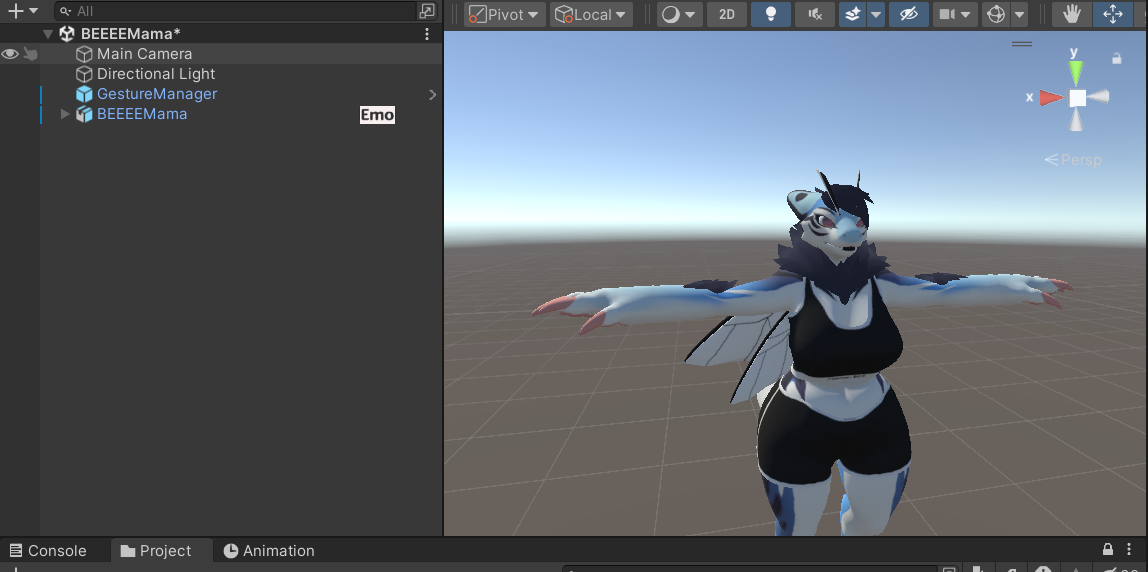Screen dimensions: 1148x572
Task: Click the Emo label in Hierarchy
Action: click(x=377, y=115)
